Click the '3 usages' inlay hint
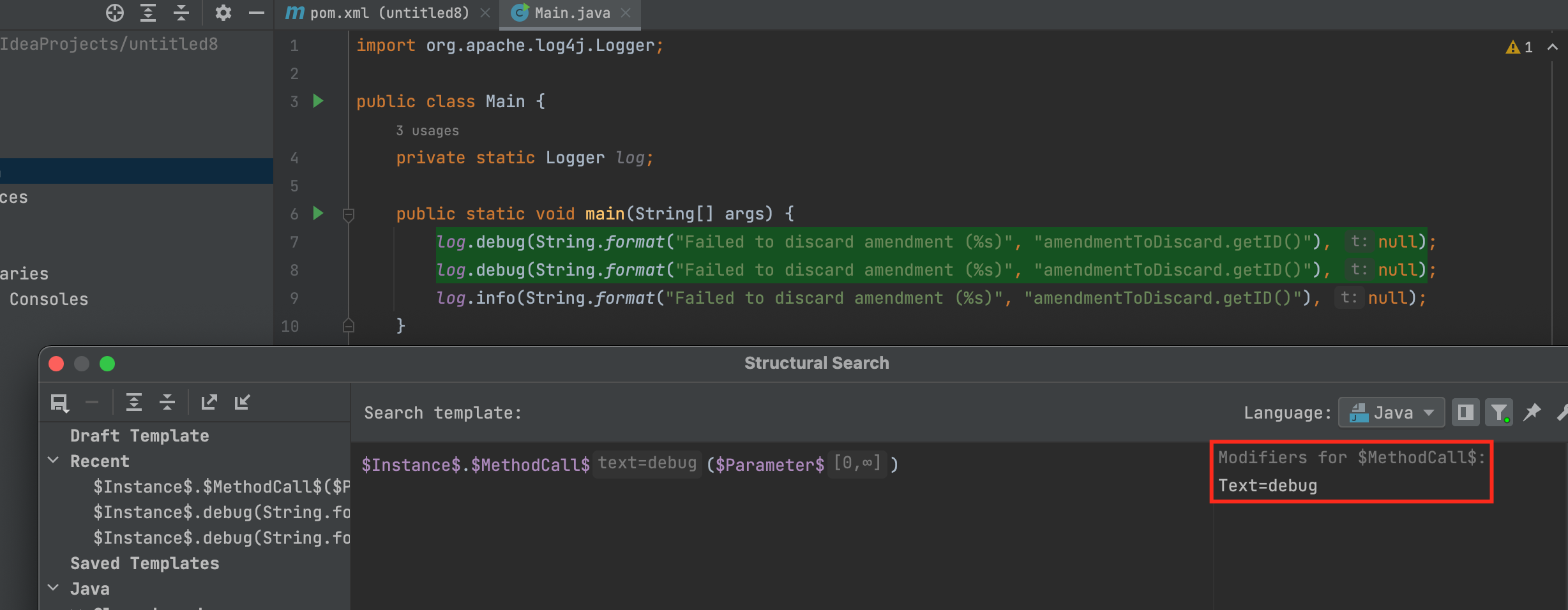 [x=427, y=131]
